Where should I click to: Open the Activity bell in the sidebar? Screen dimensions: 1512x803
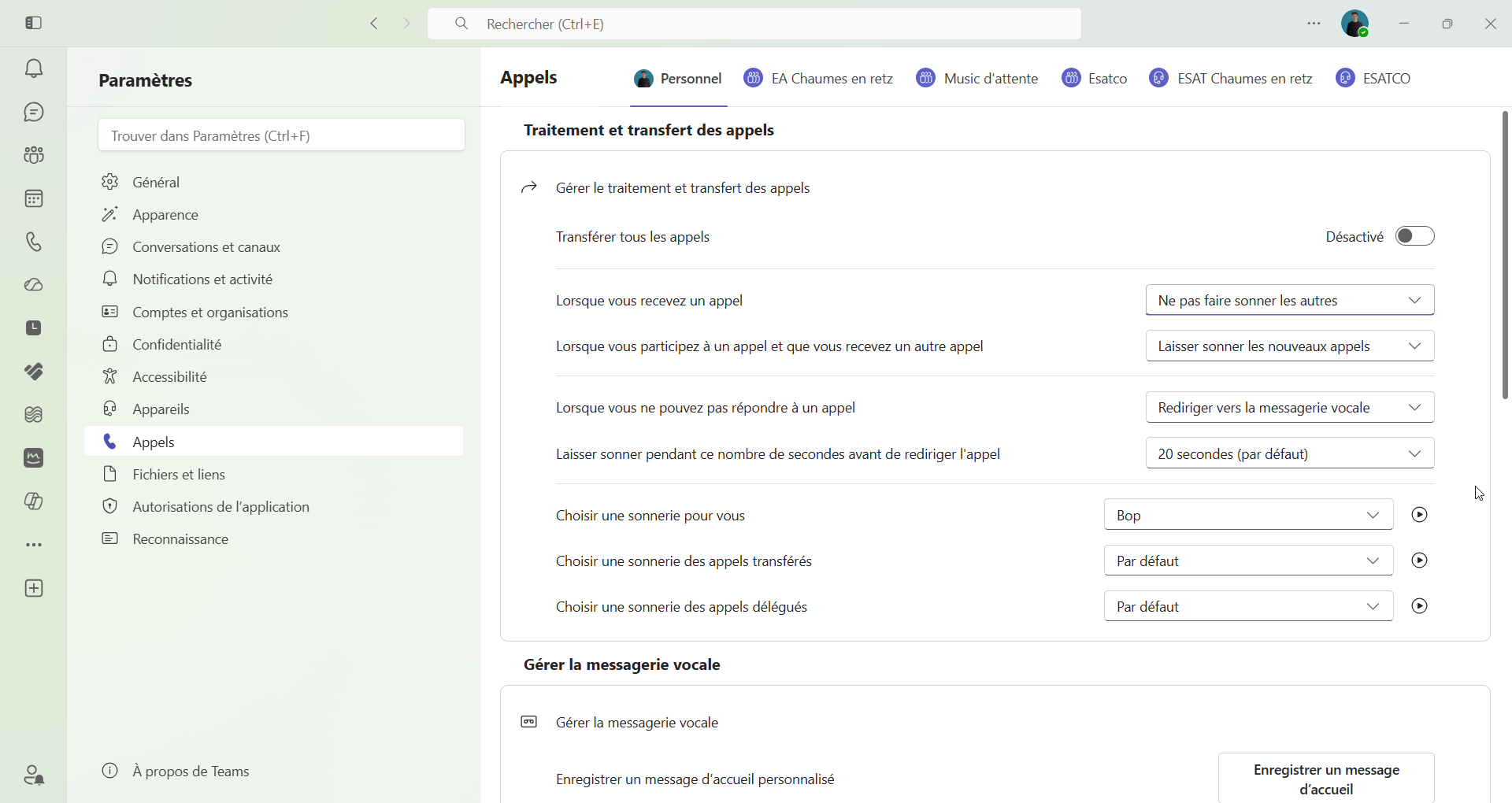point(33,68)
